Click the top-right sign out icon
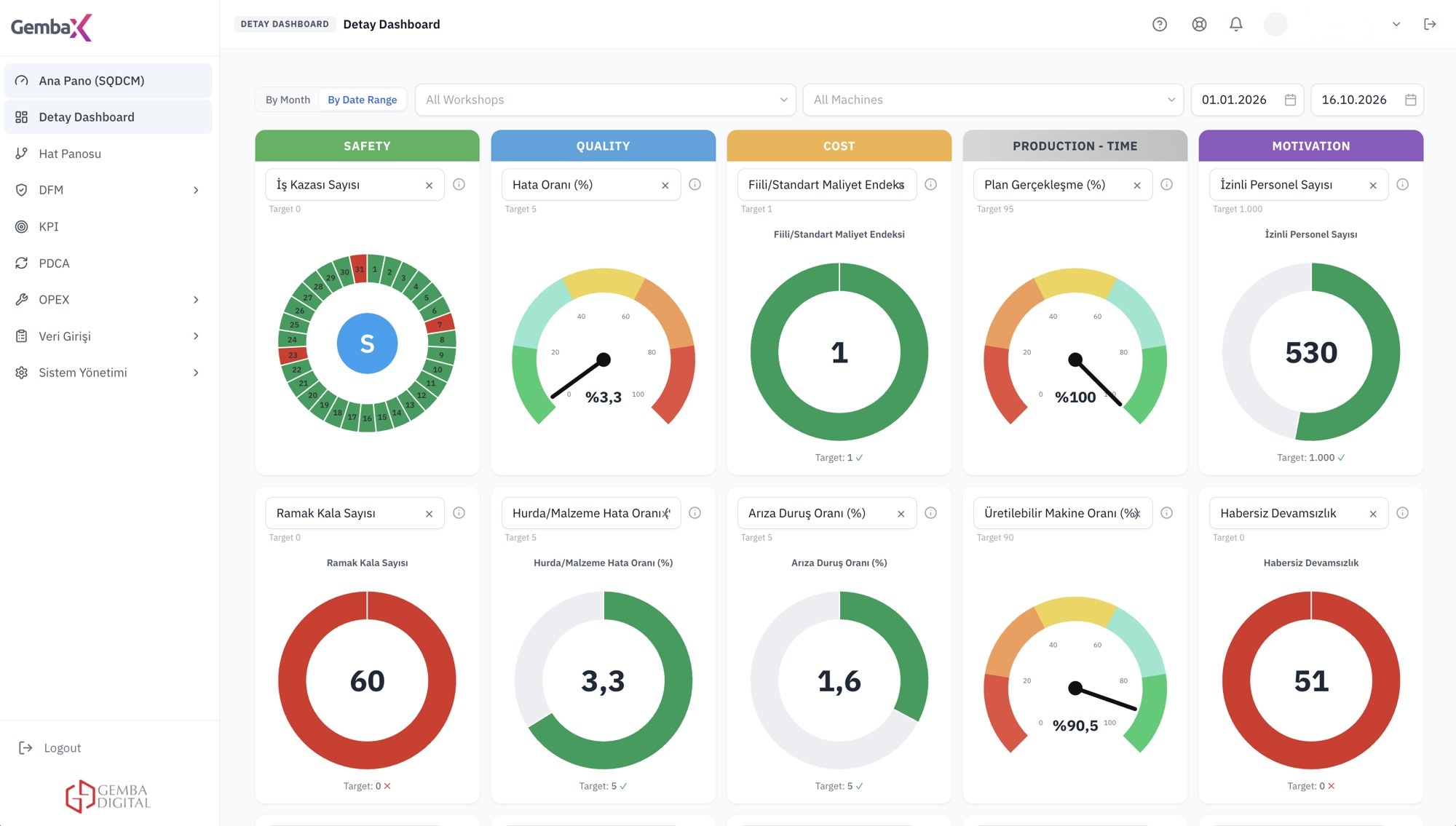Image resolution: width=1456 pixels, height=826 pixels. click(x=1430, y=24)
